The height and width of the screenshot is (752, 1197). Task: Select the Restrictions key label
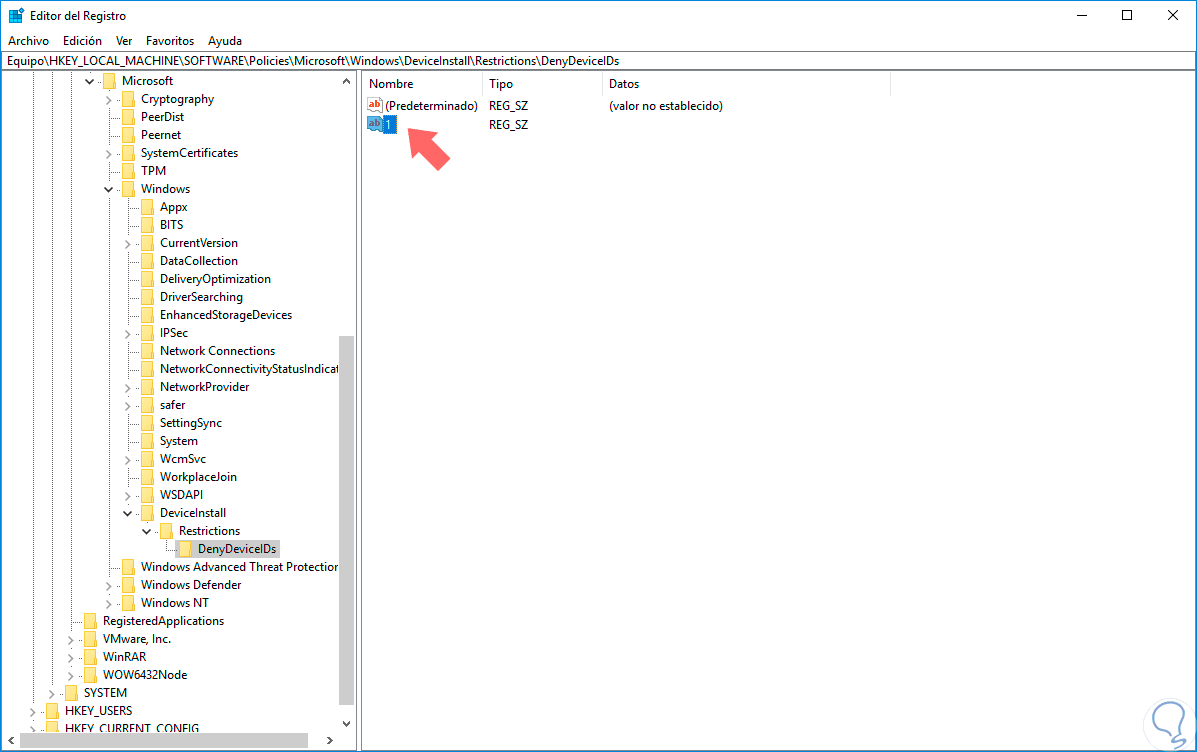point(209,531)
